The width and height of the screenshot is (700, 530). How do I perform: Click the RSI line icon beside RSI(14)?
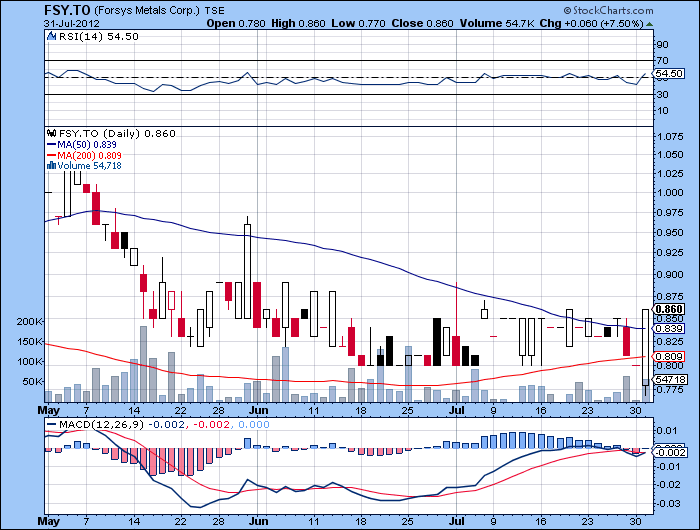click(x=52, y=36)
